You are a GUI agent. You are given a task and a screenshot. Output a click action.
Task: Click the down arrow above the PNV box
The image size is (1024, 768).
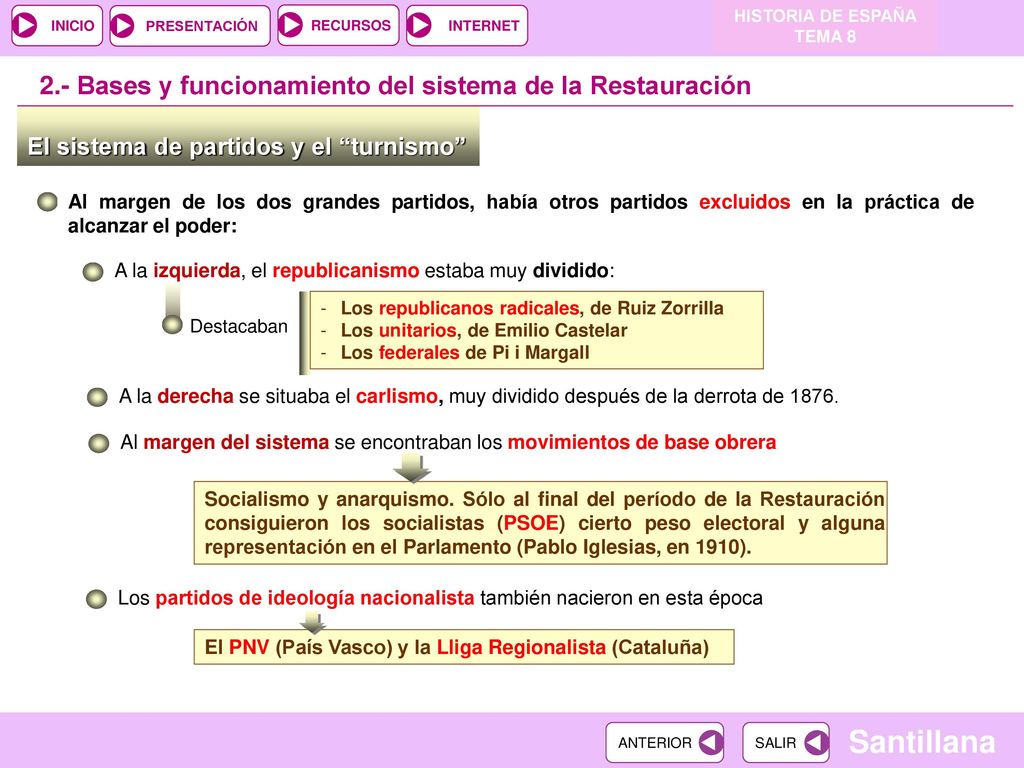point(313,622)
